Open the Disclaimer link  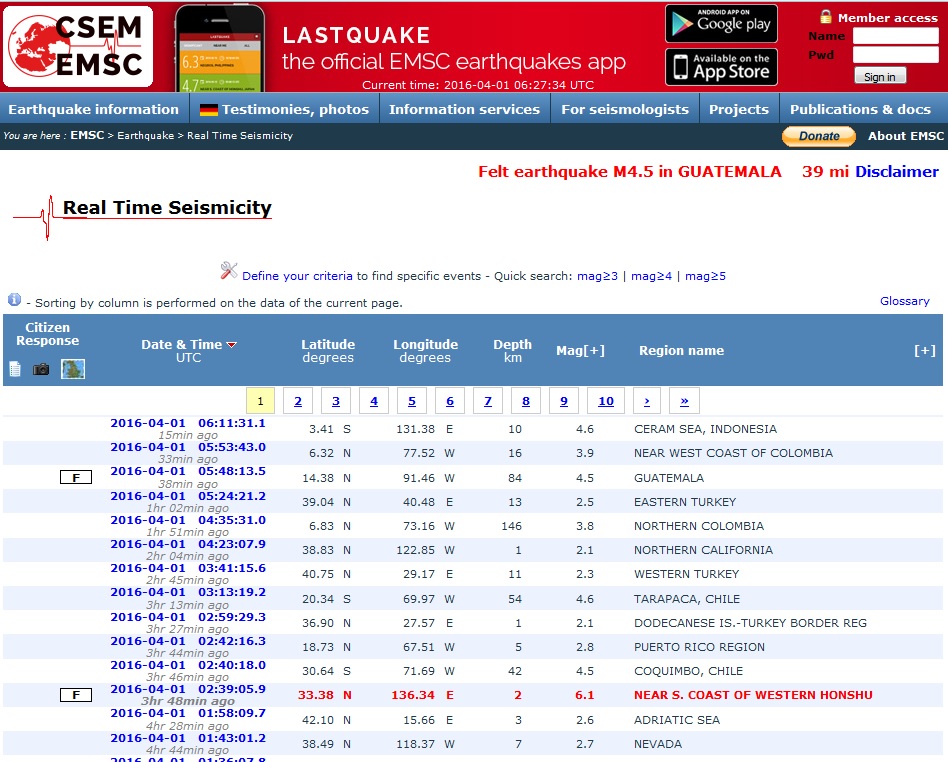point(897,172)
